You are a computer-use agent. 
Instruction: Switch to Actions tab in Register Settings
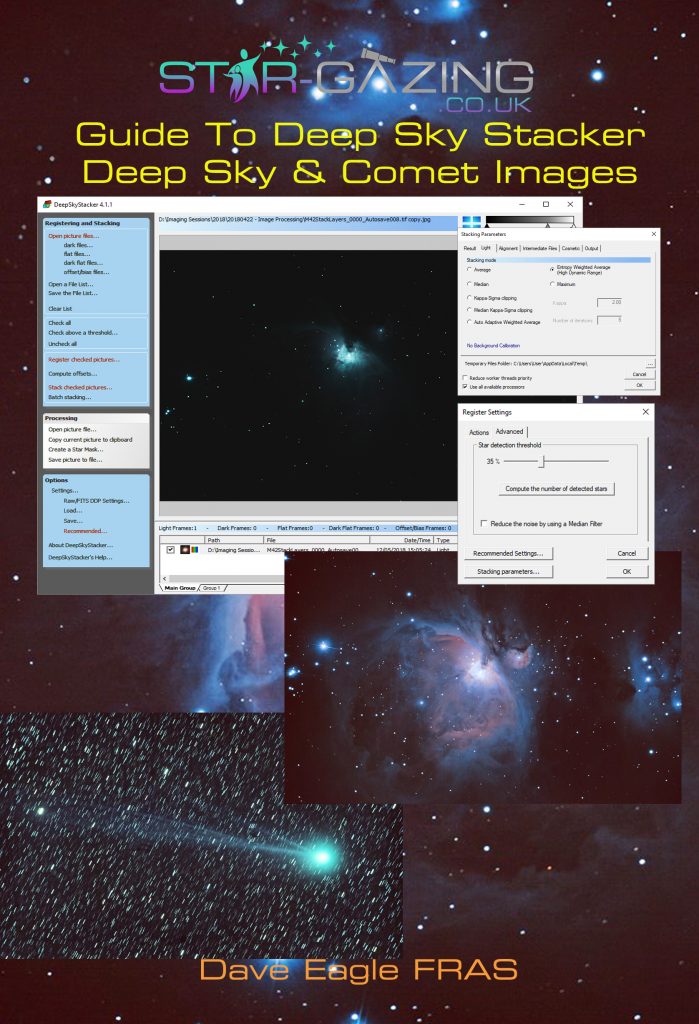pyautogui.click(x=479, y=432)
